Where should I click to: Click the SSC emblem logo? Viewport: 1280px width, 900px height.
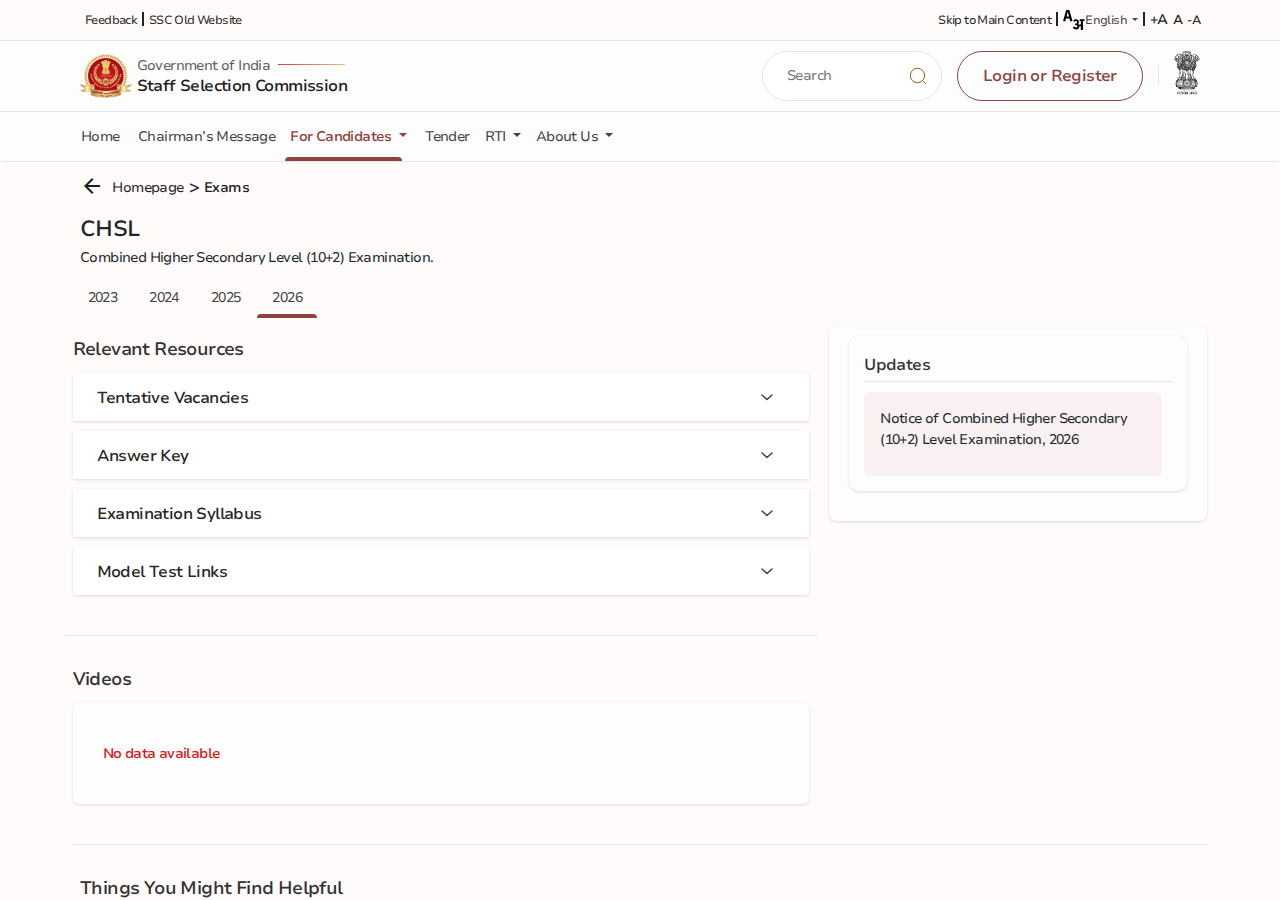(105, 76)
